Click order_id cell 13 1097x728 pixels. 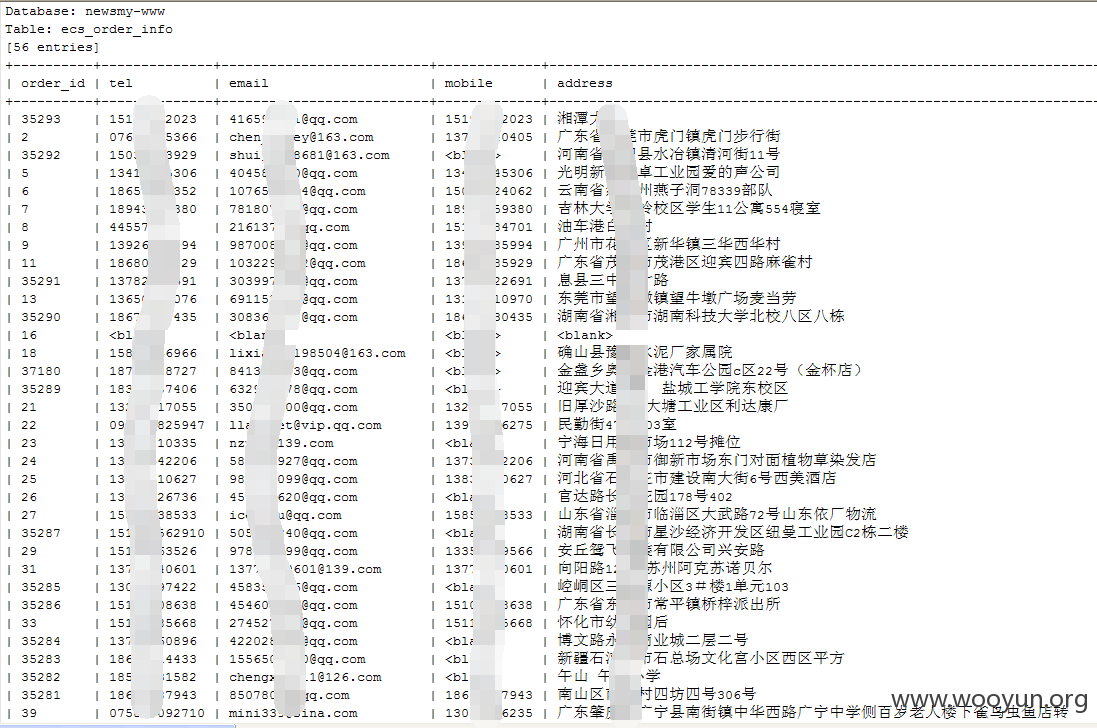click(29, 299)
